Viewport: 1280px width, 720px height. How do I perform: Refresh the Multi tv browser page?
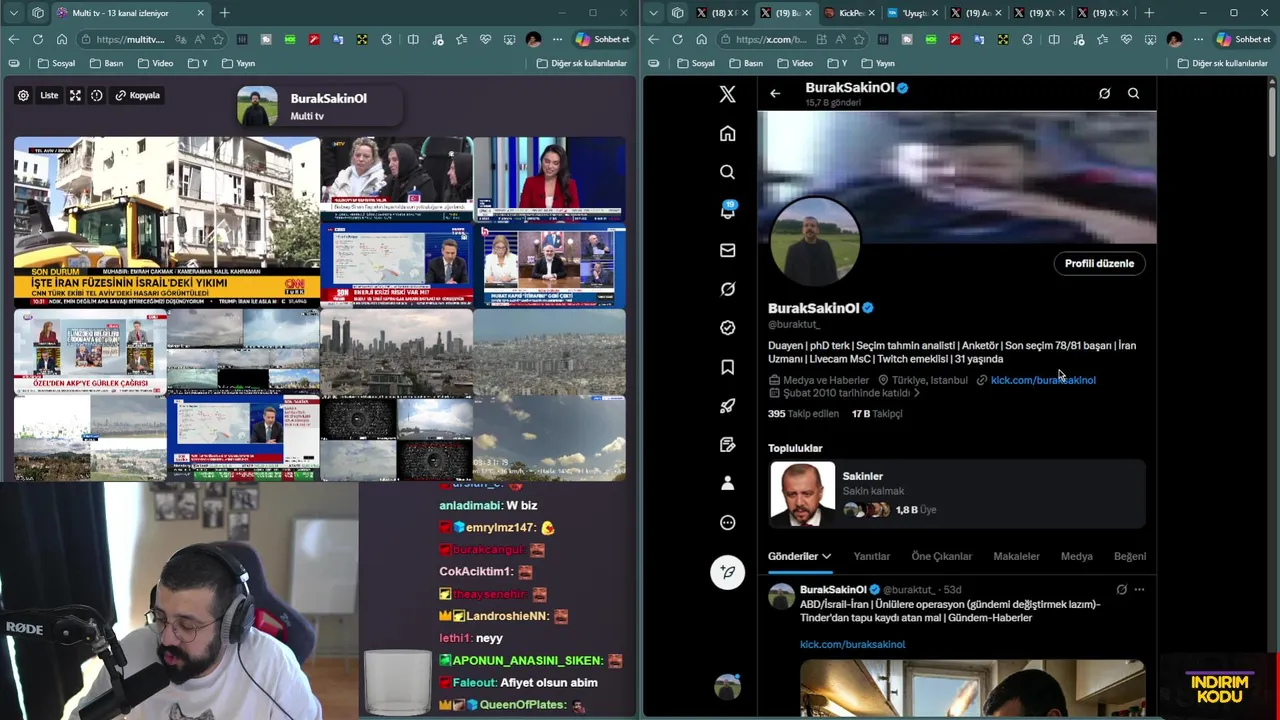pyautogui.click(x=38, y=39)
